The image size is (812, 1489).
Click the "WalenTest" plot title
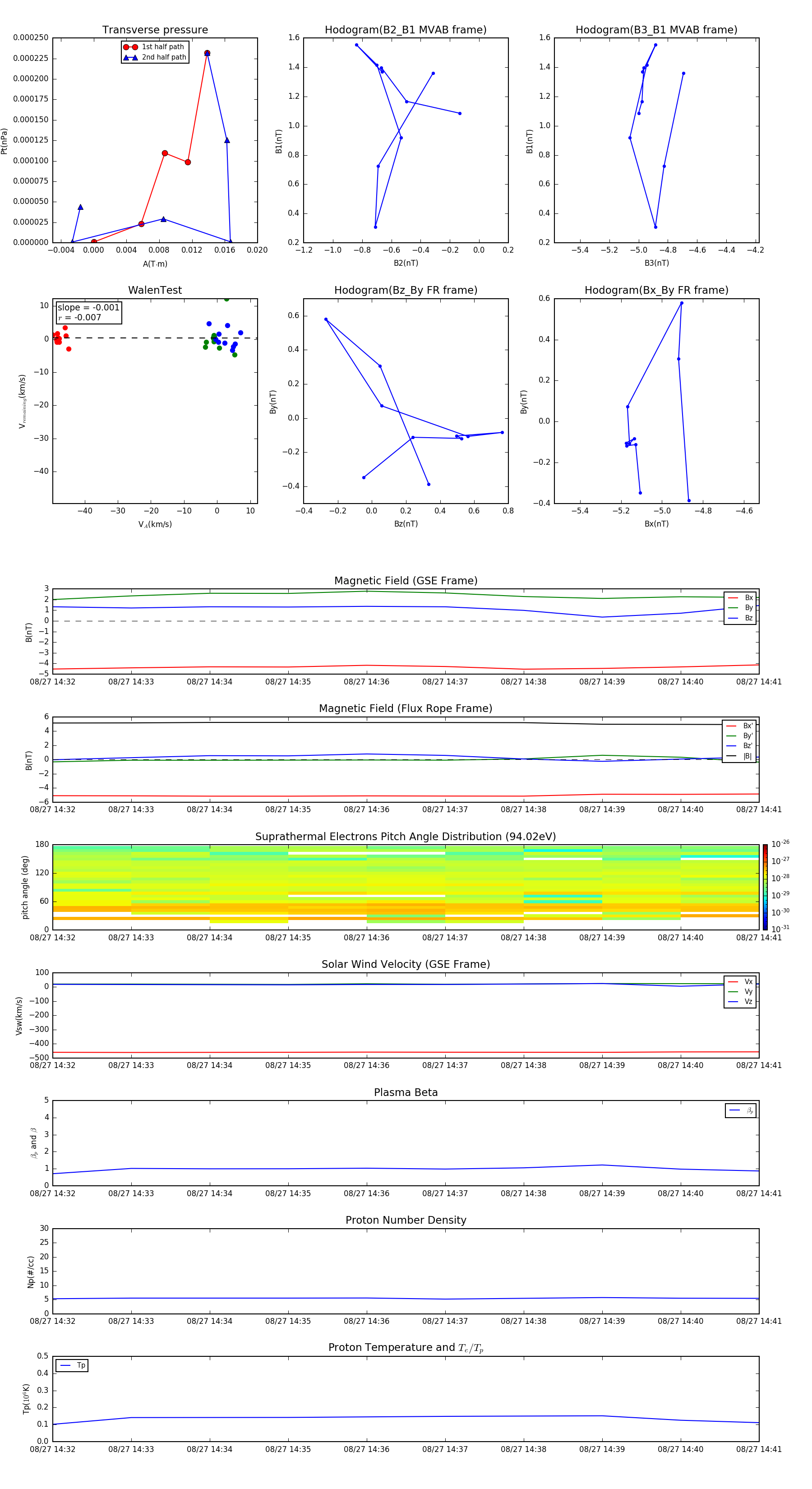coord(155,290)
